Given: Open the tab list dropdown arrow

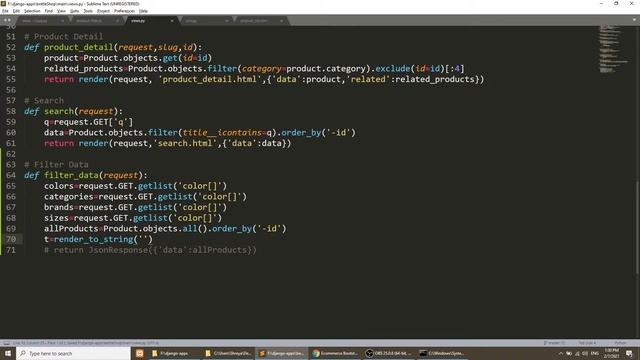Looking at the screenshot, I should (x=634, y=20).
